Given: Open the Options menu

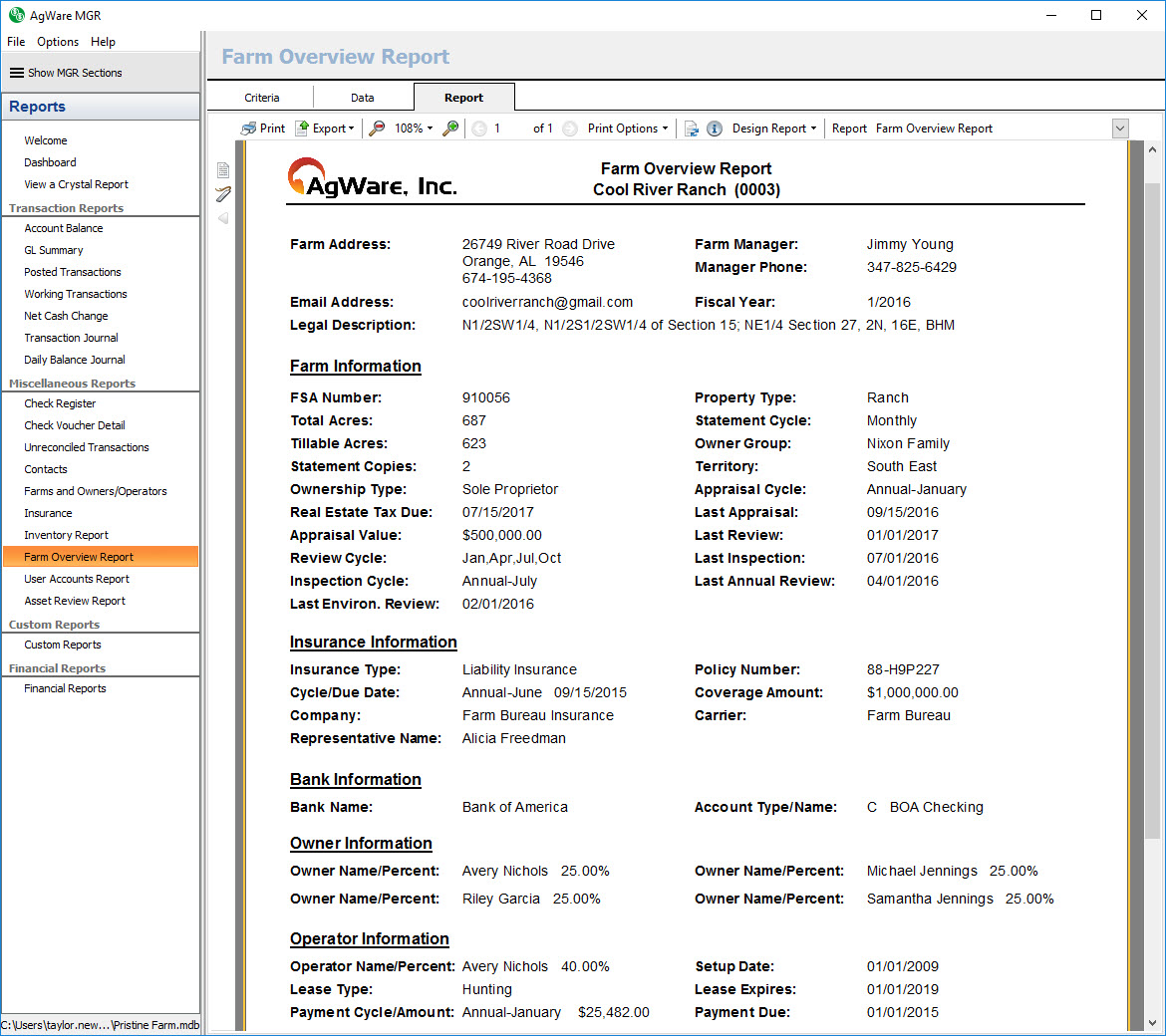Looking at the screenshot, I should coord(58,42).
